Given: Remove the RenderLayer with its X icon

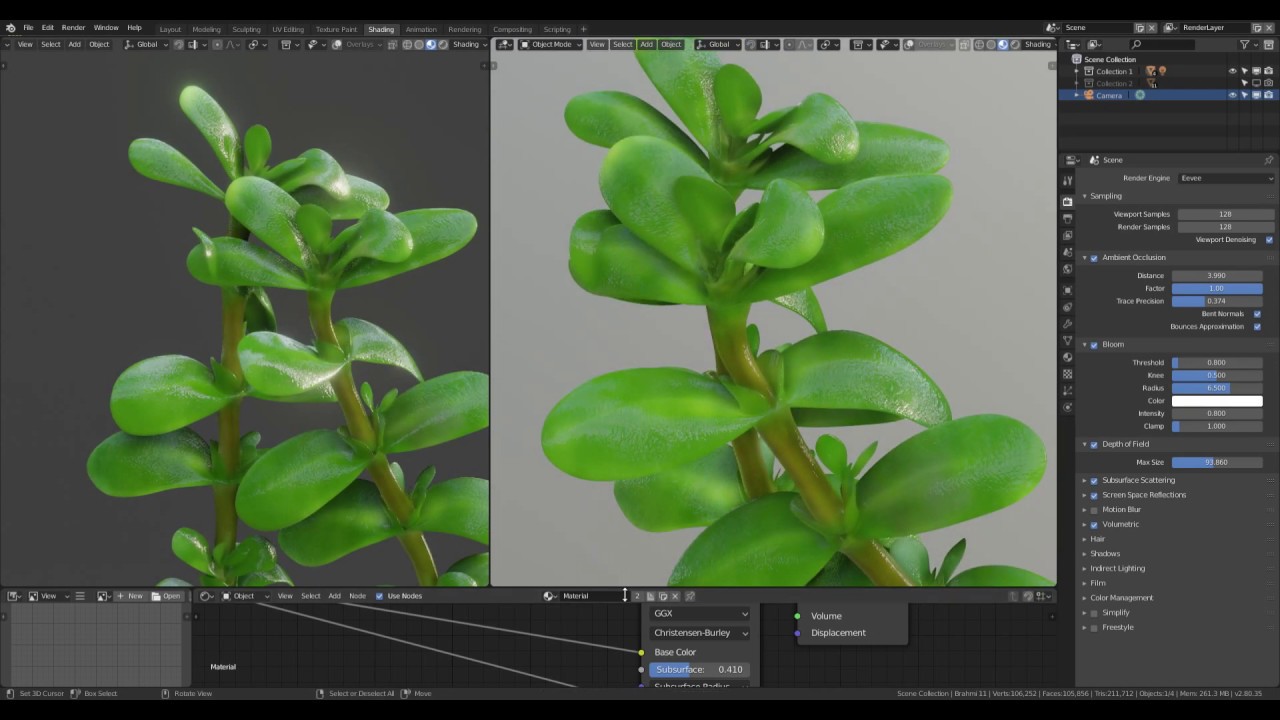Looking at the screenshot, I should point(1269,28).
